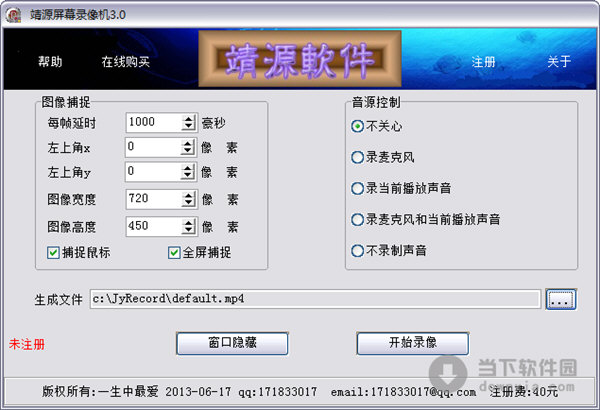Focus the 图像宽度 width input field
Screen dimensions: 600x410
click(x=153, y=199)
